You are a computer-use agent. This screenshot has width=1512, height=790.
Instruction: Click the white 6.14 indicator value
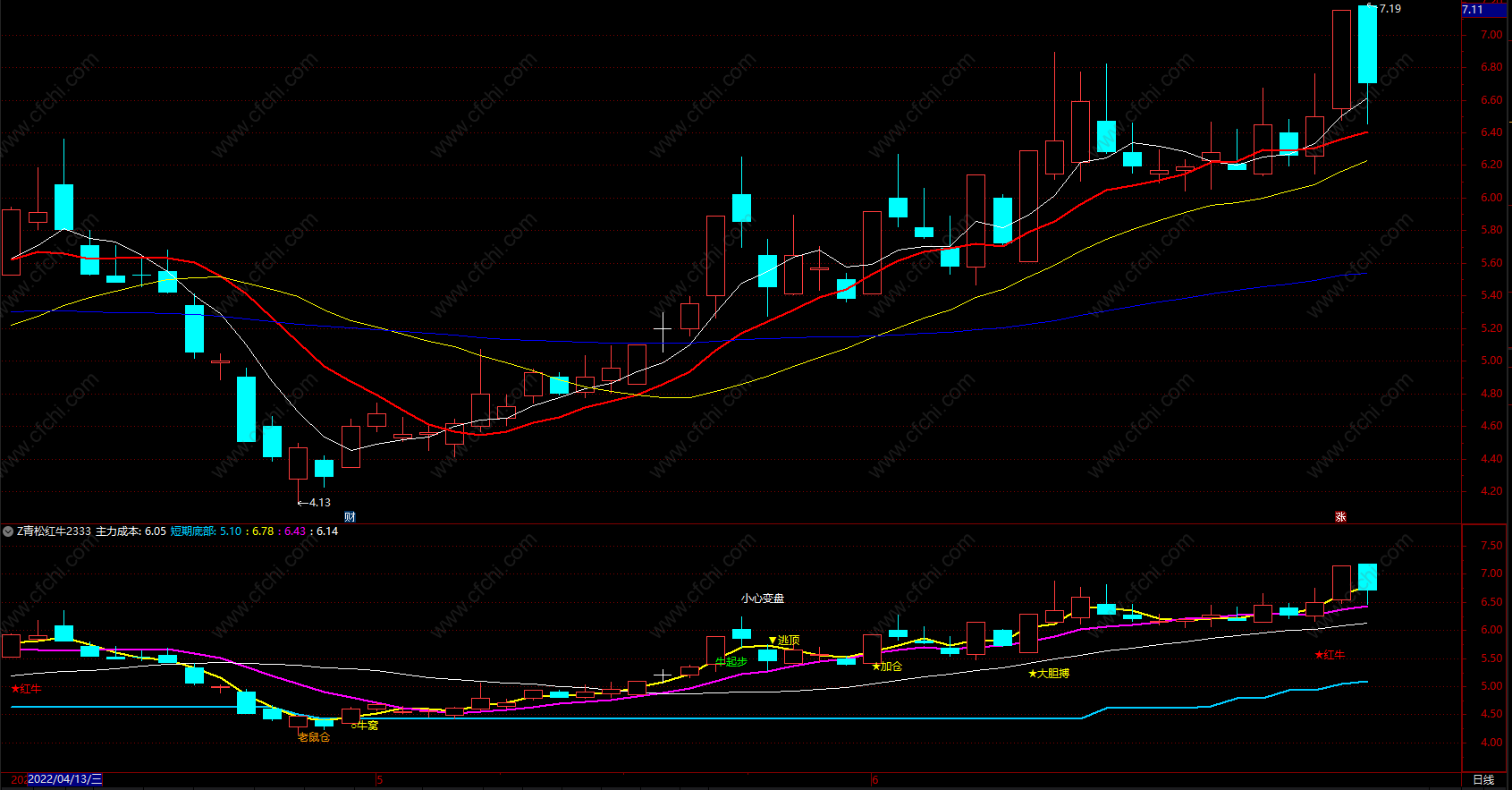[327, 531]
